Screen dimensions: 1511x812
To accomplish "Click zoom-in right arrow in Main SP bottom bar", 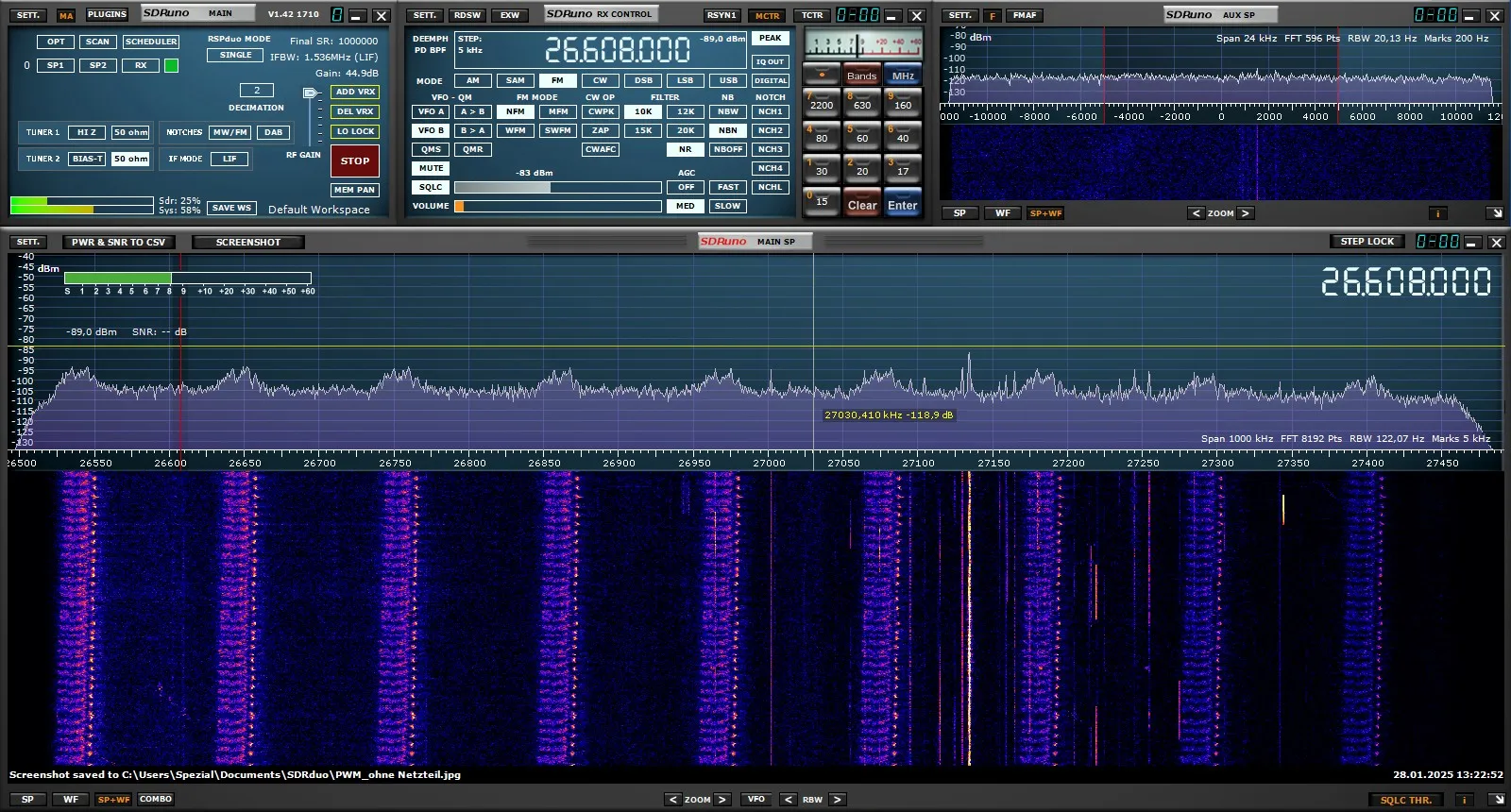I will 722,800.
